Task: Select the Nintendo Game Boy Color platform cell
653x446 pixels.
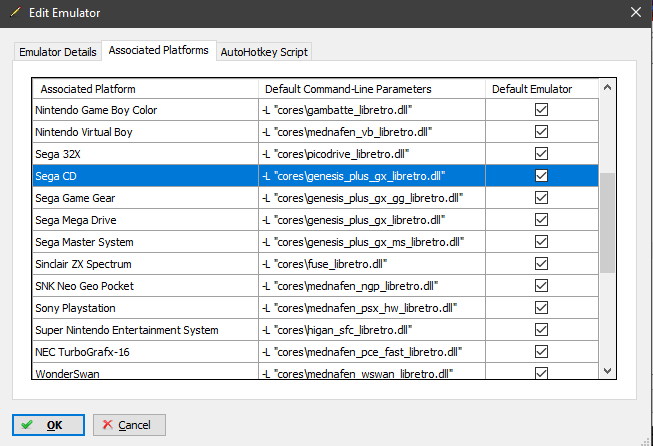Action: (145, 110)
